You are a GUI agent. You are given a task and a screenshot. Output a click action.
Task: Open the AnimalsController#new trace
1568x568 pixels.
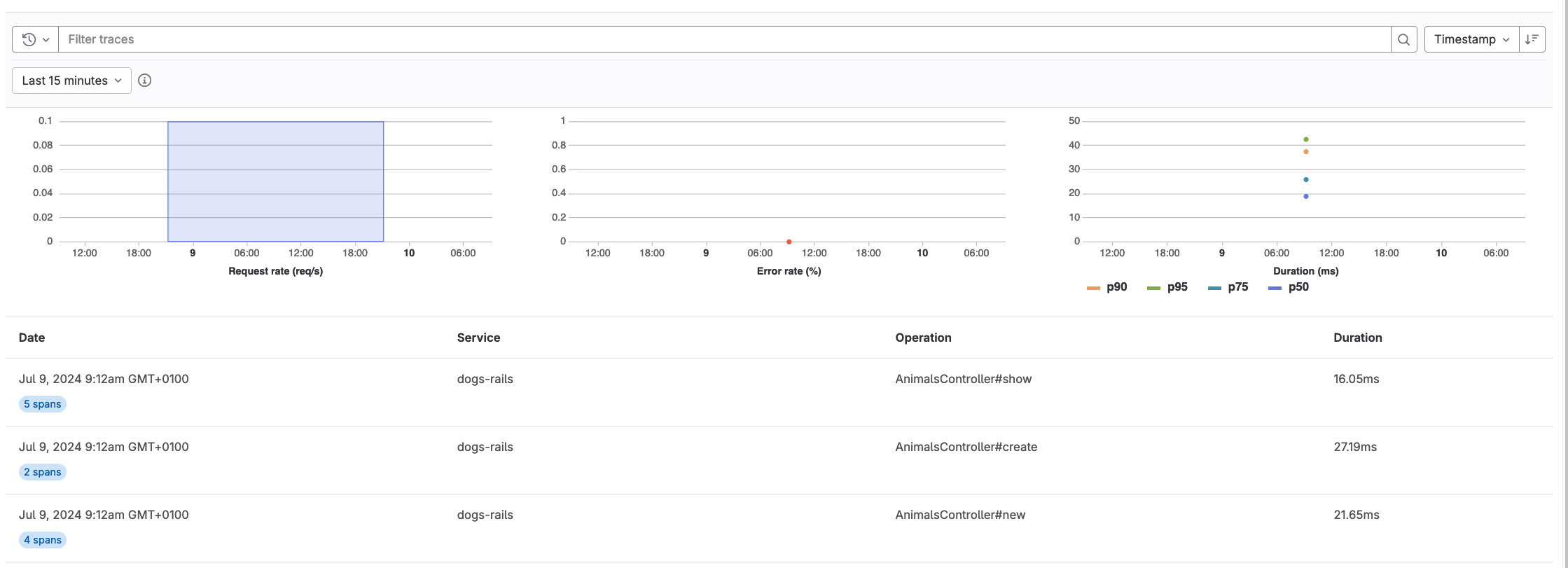959,515
